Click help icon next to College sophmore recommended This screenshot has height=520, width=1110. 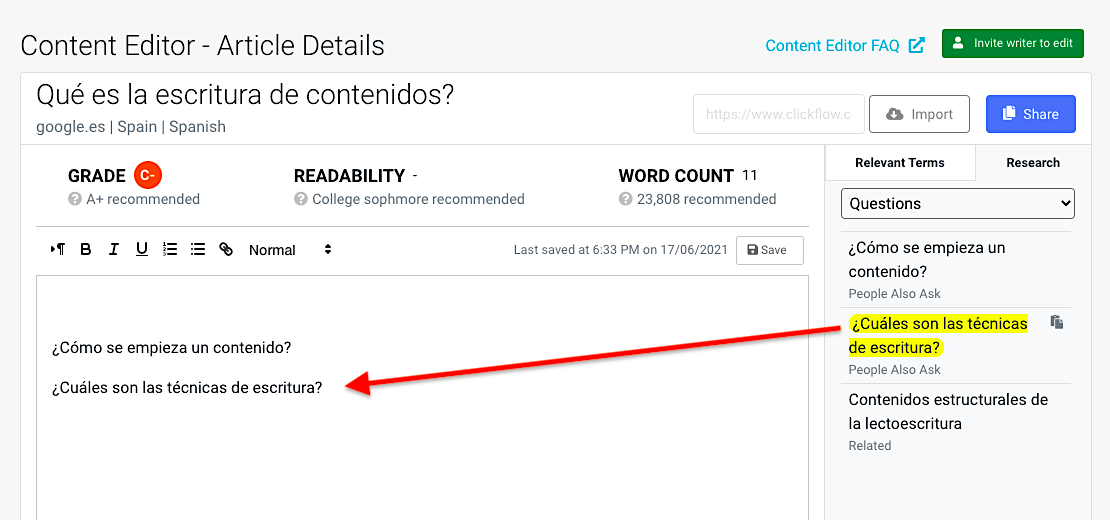tap(301, 200)
